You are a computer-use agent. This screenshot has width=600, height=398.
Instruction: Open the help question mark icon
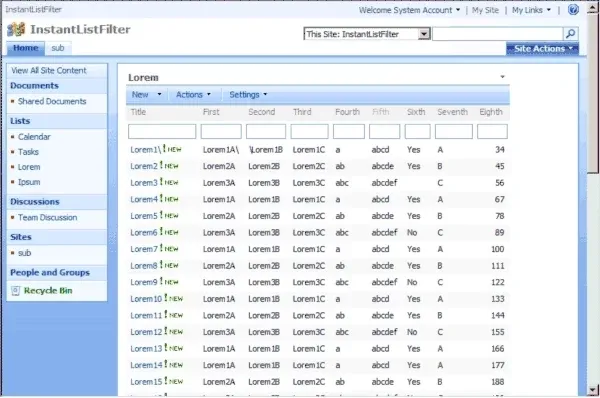(x=573, y=10)
